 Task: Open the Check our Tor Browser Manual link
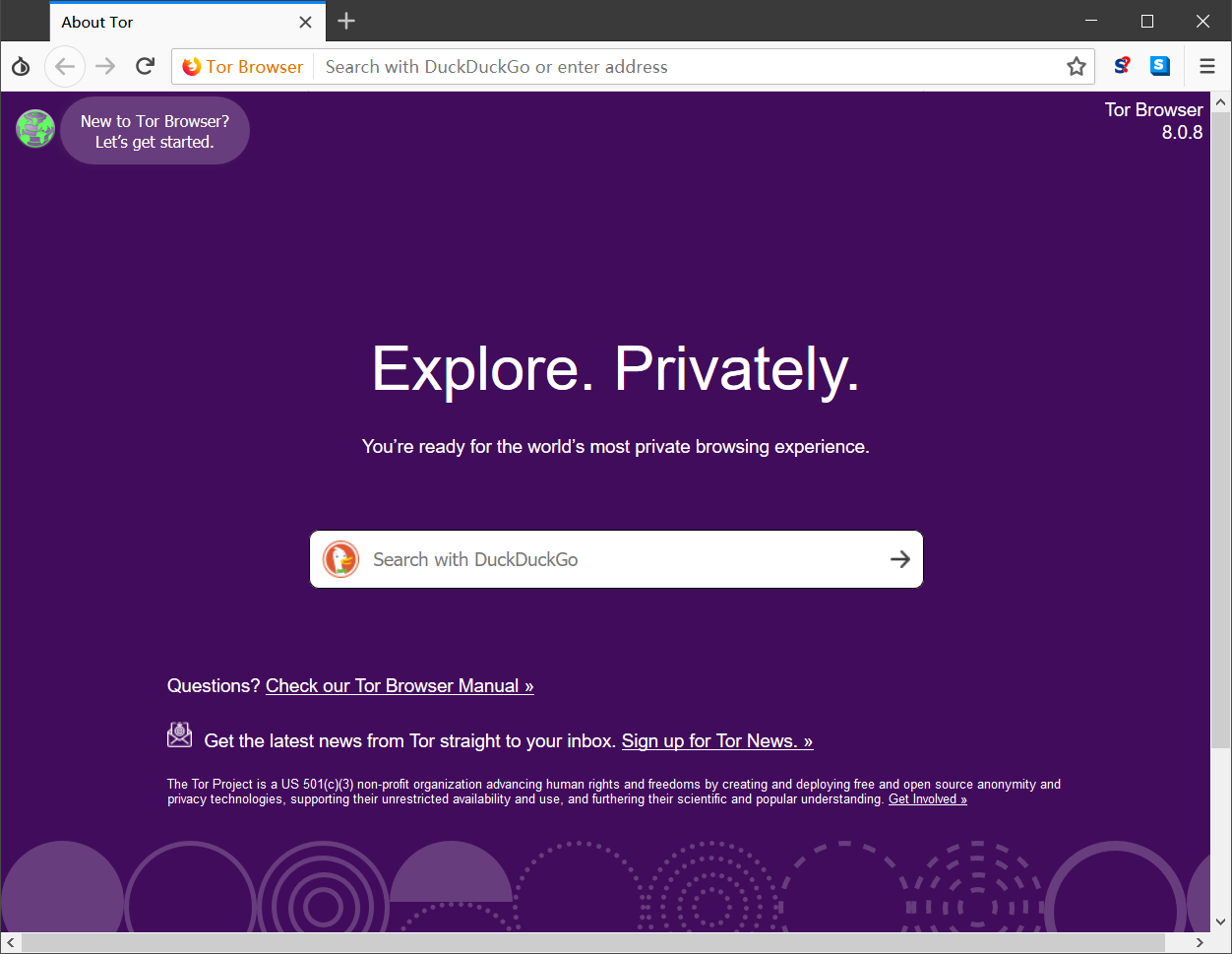(x=400, y=686)
